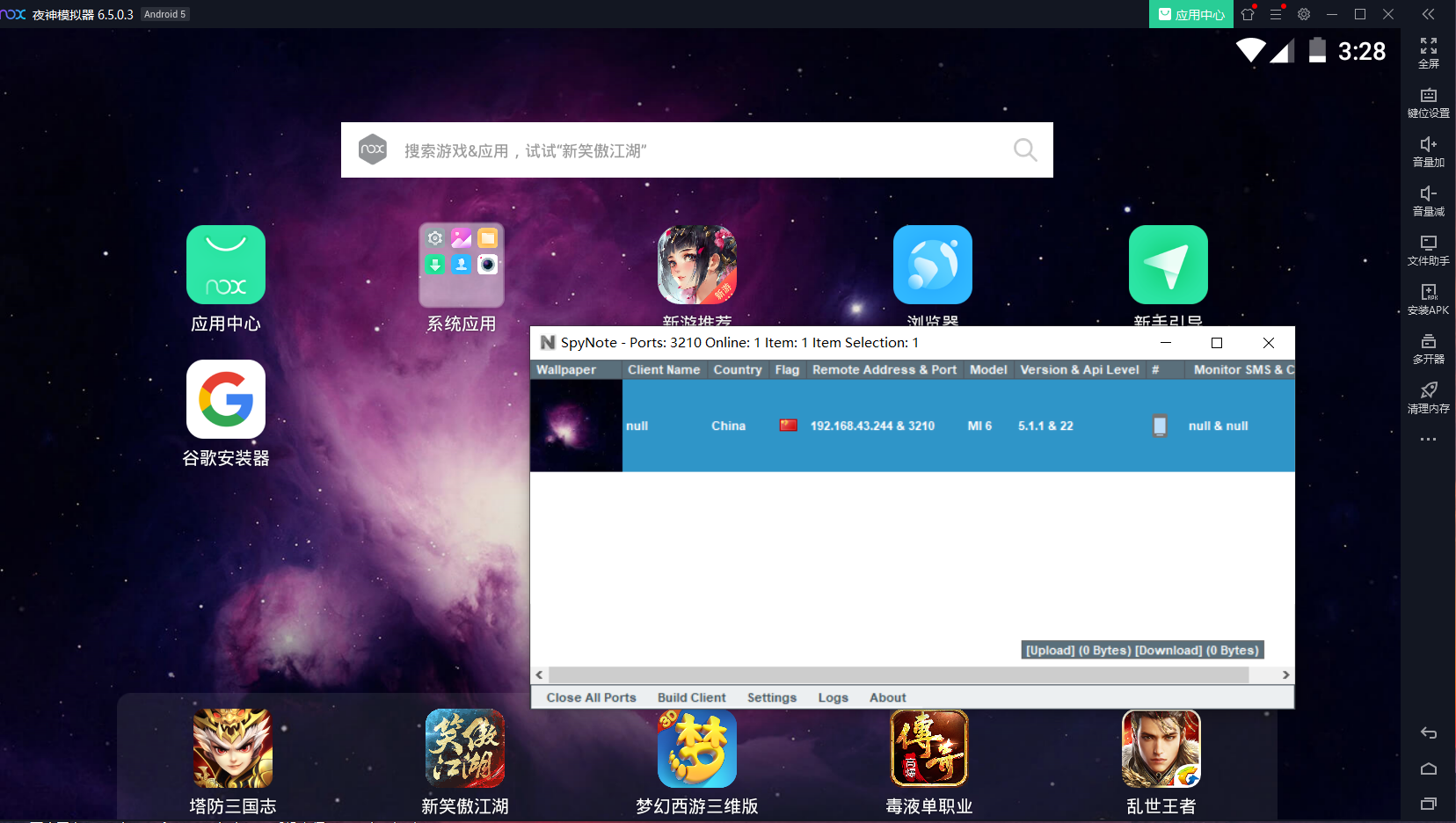Open the 多开器 multi-instance manager
The image size is (1456, 823).
tap(1429, 348)
